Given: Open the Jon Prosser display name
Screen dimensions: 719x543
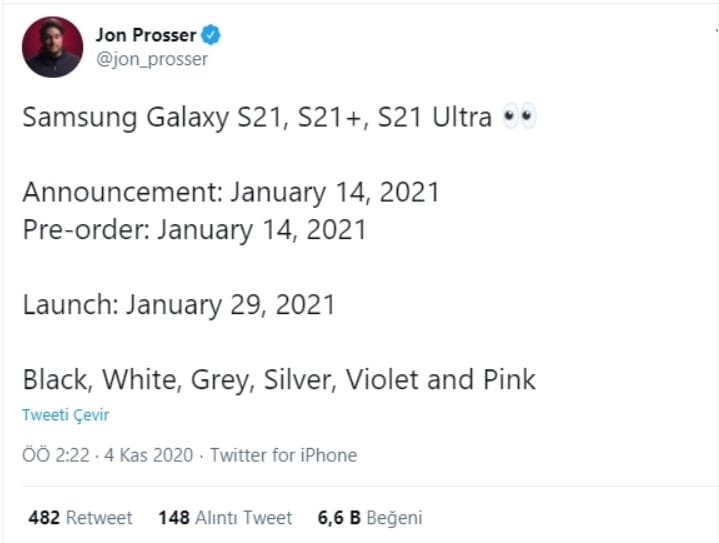Looking at the screenshot, I should [145, 36].
